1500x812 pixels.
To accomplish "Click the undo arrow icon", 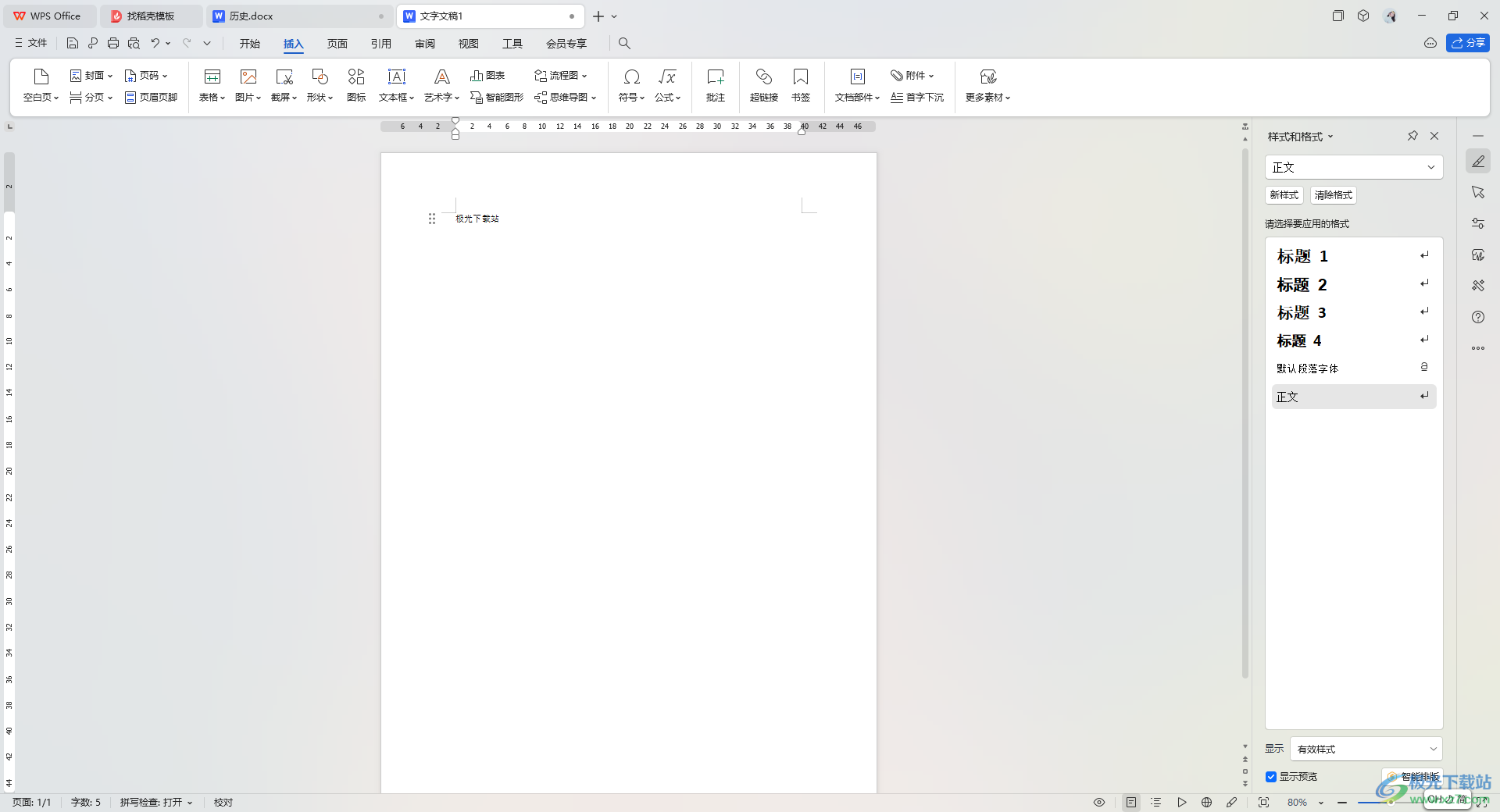I will (x=155, y=44).
